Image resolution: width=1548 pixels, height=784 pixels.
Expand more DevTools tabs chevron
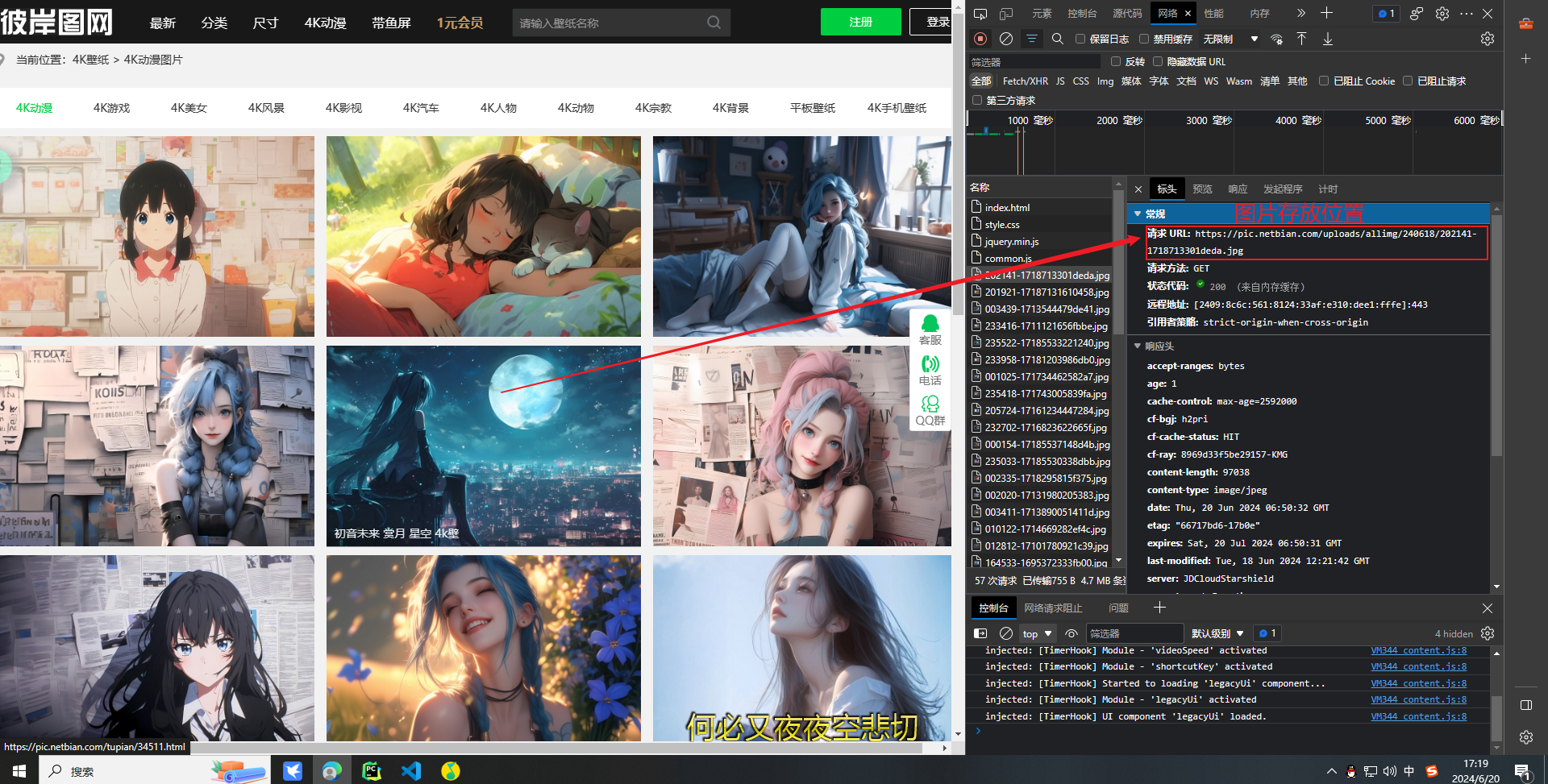coord(1300,13)
